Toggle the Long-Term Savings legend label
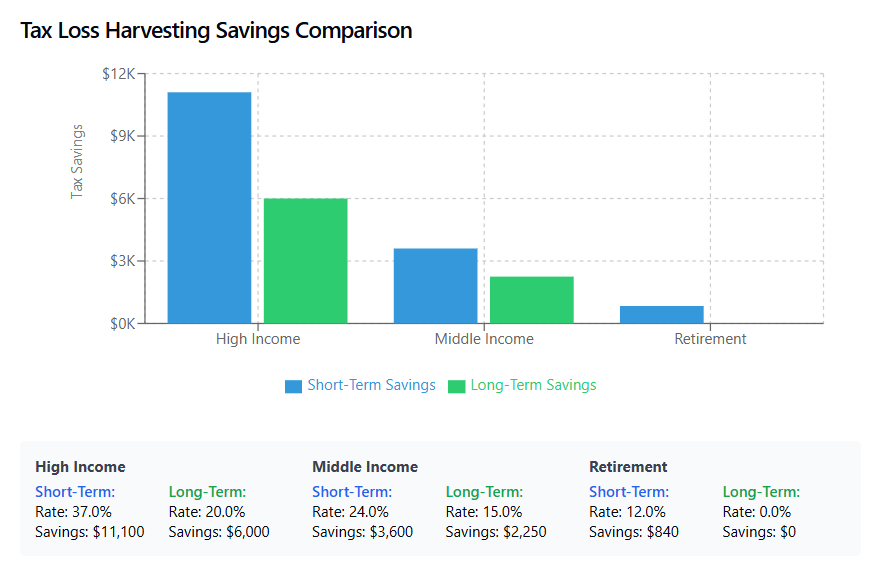The image size is (883, 580). point(533,385)
